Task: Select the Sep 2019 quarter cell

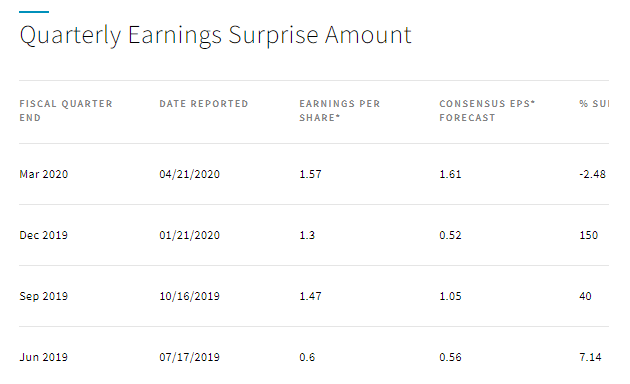Action: [43, 296]
